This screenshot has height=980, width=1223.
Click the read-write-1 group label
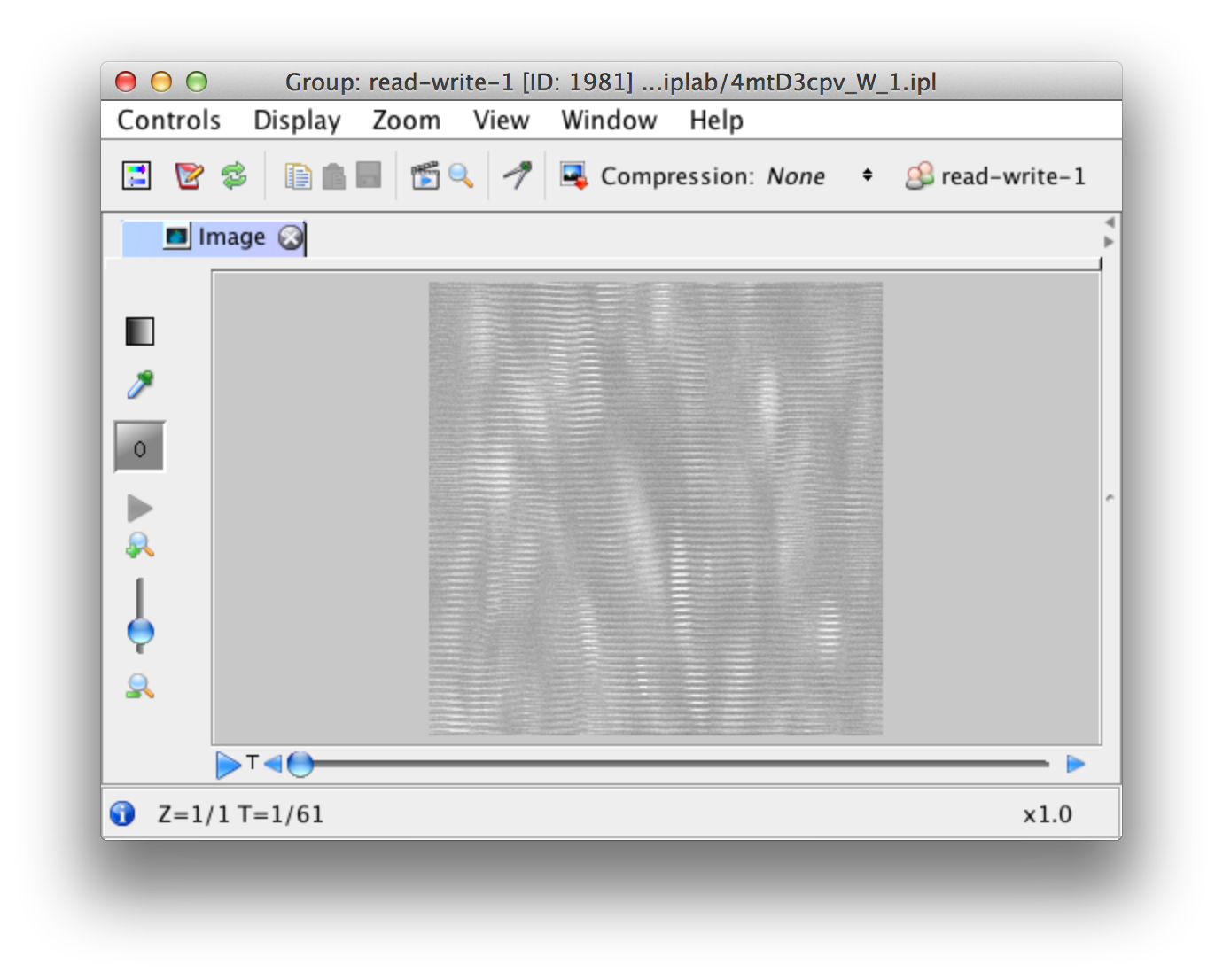click(x=1013, y=176)
